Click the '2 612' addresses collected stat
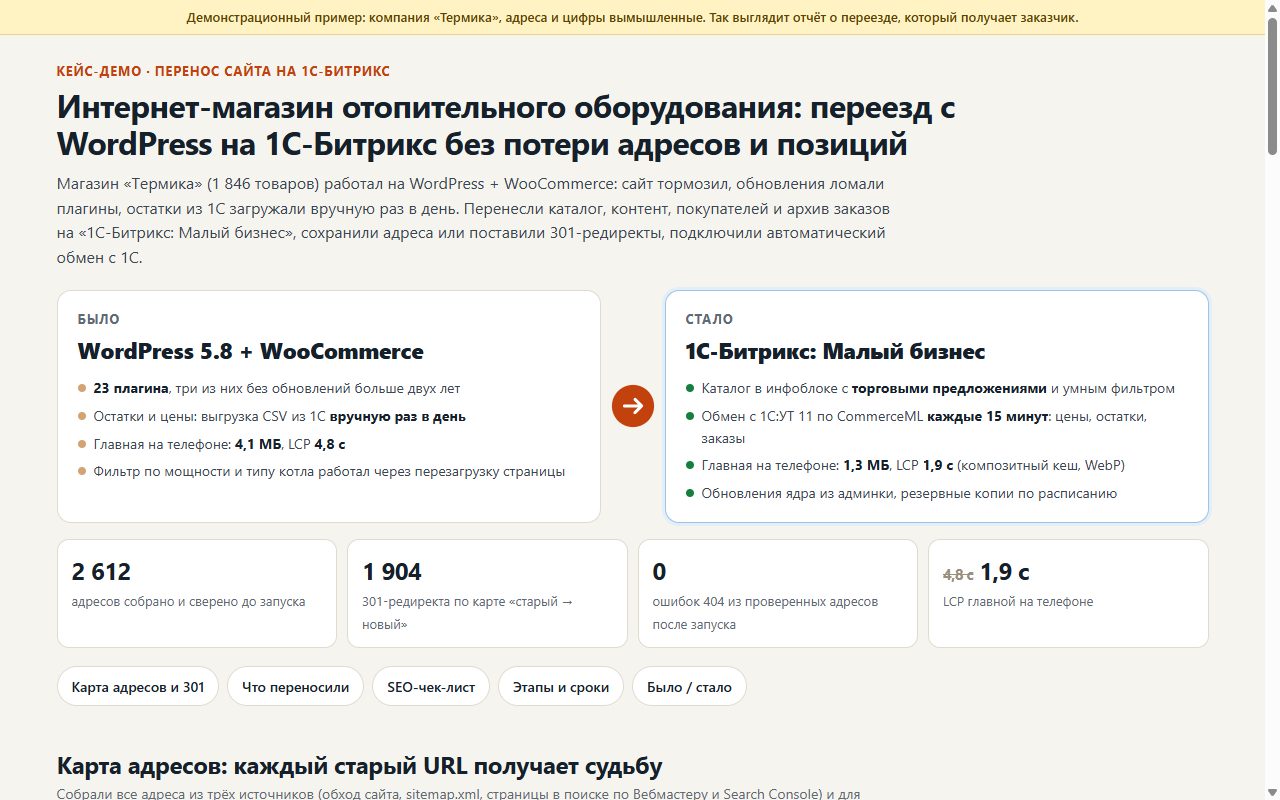The height and width of the screenshot is (800, 1280). tap(101, 572)
